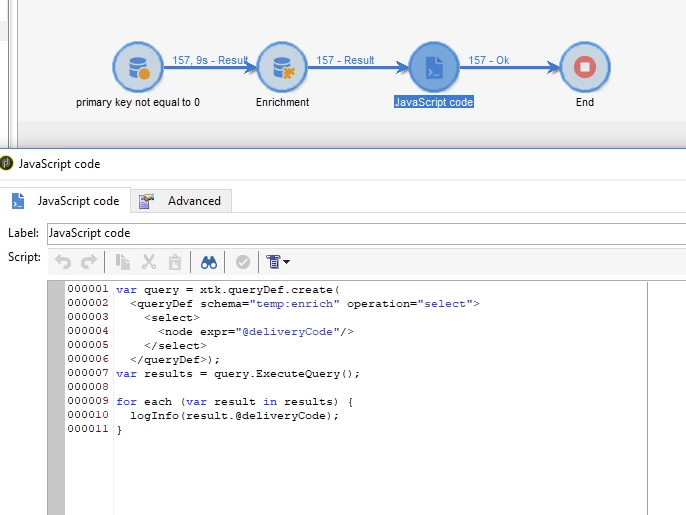Click the copy icon in script toolbar
Viewport: 686px width, 515px height.
(122, 262)
